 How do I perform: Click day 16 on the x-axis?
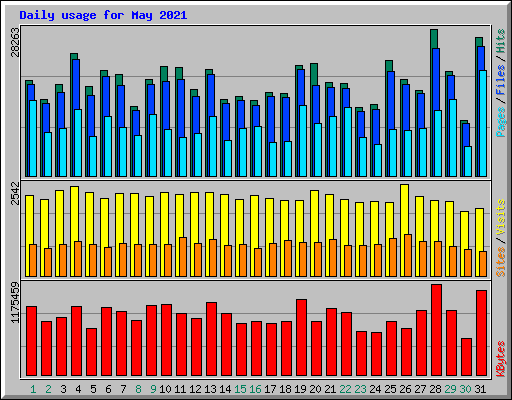tap(255, 389)
